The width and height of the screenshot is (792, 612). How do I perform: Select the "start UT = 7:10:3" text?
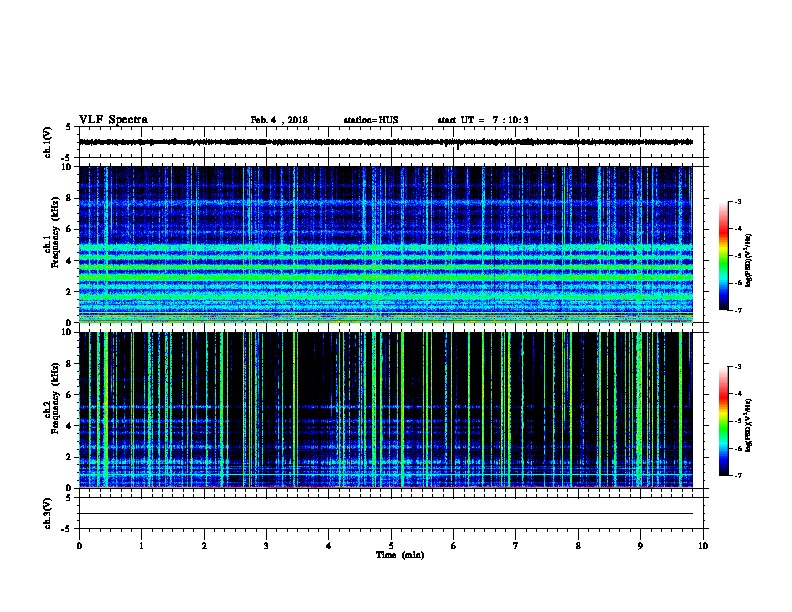[x=483, y=120]
